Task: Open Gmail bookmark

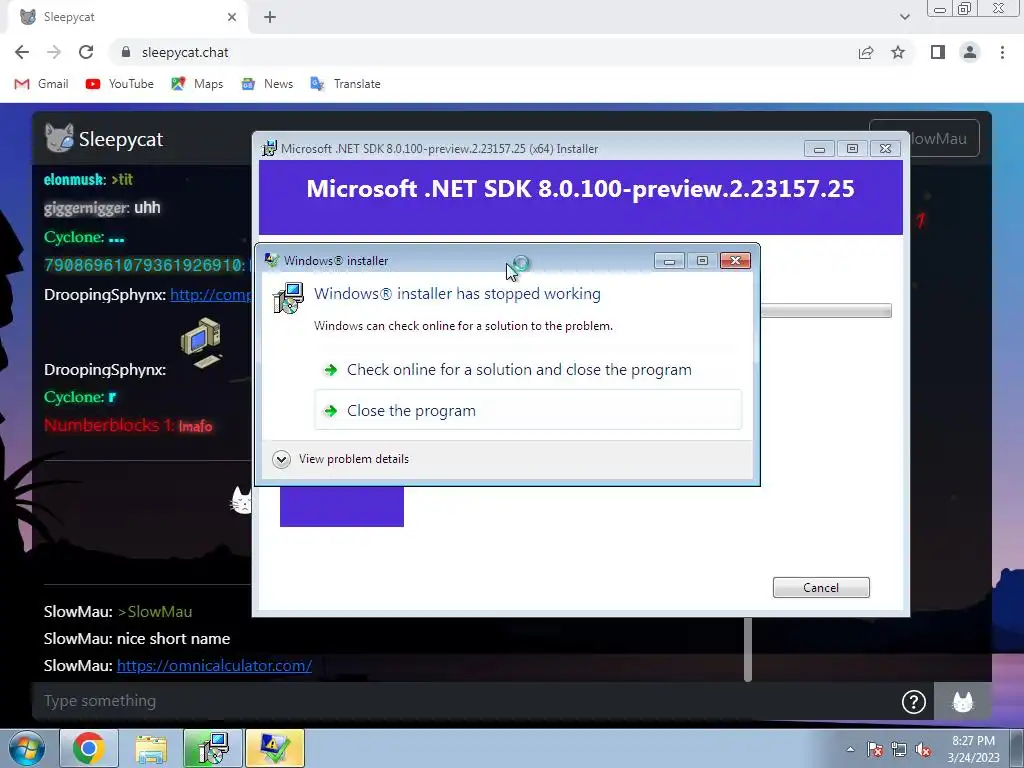Action: click(x=41, y=84)
